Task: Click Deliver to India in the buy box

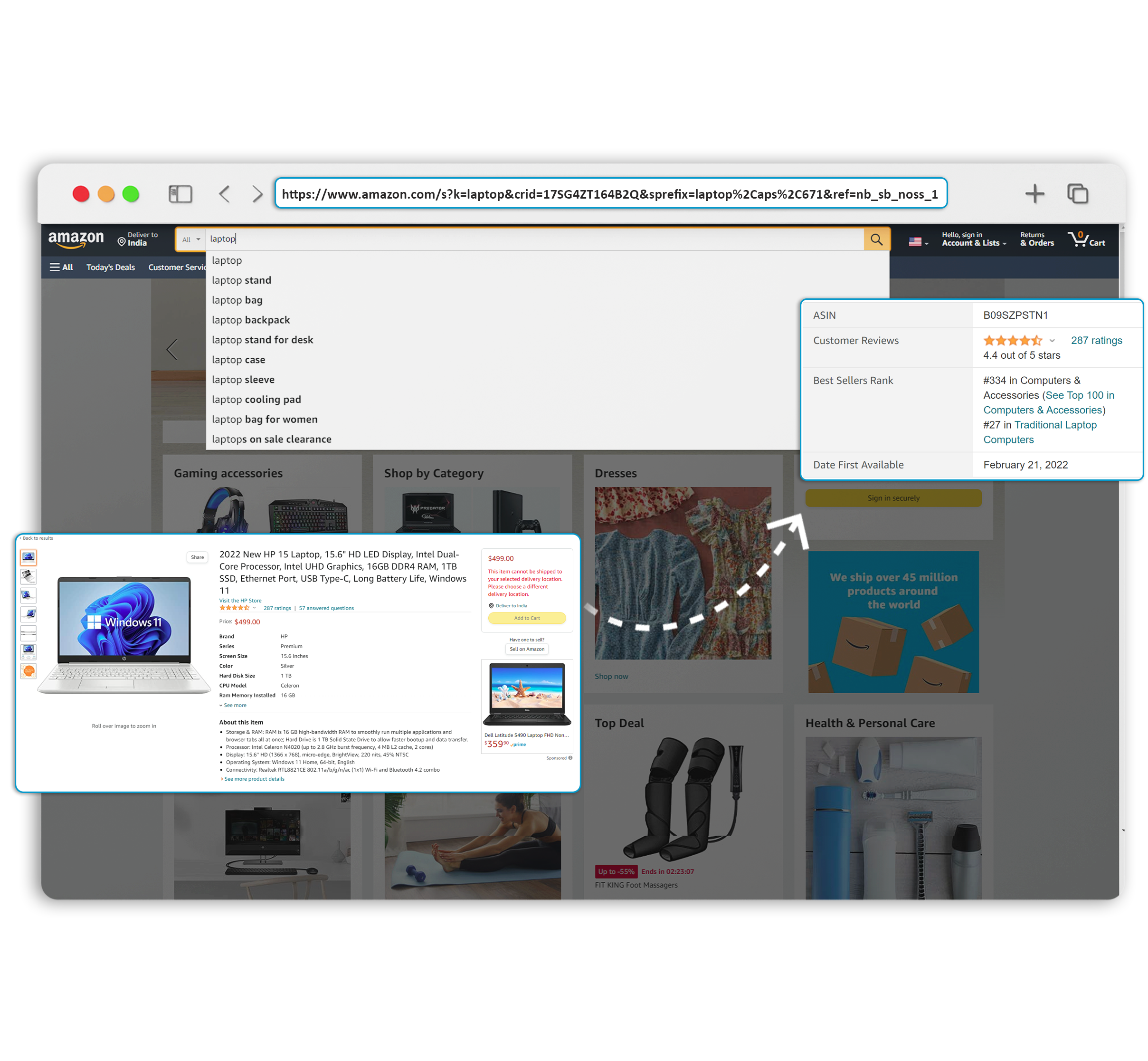Action: point(508,606)
